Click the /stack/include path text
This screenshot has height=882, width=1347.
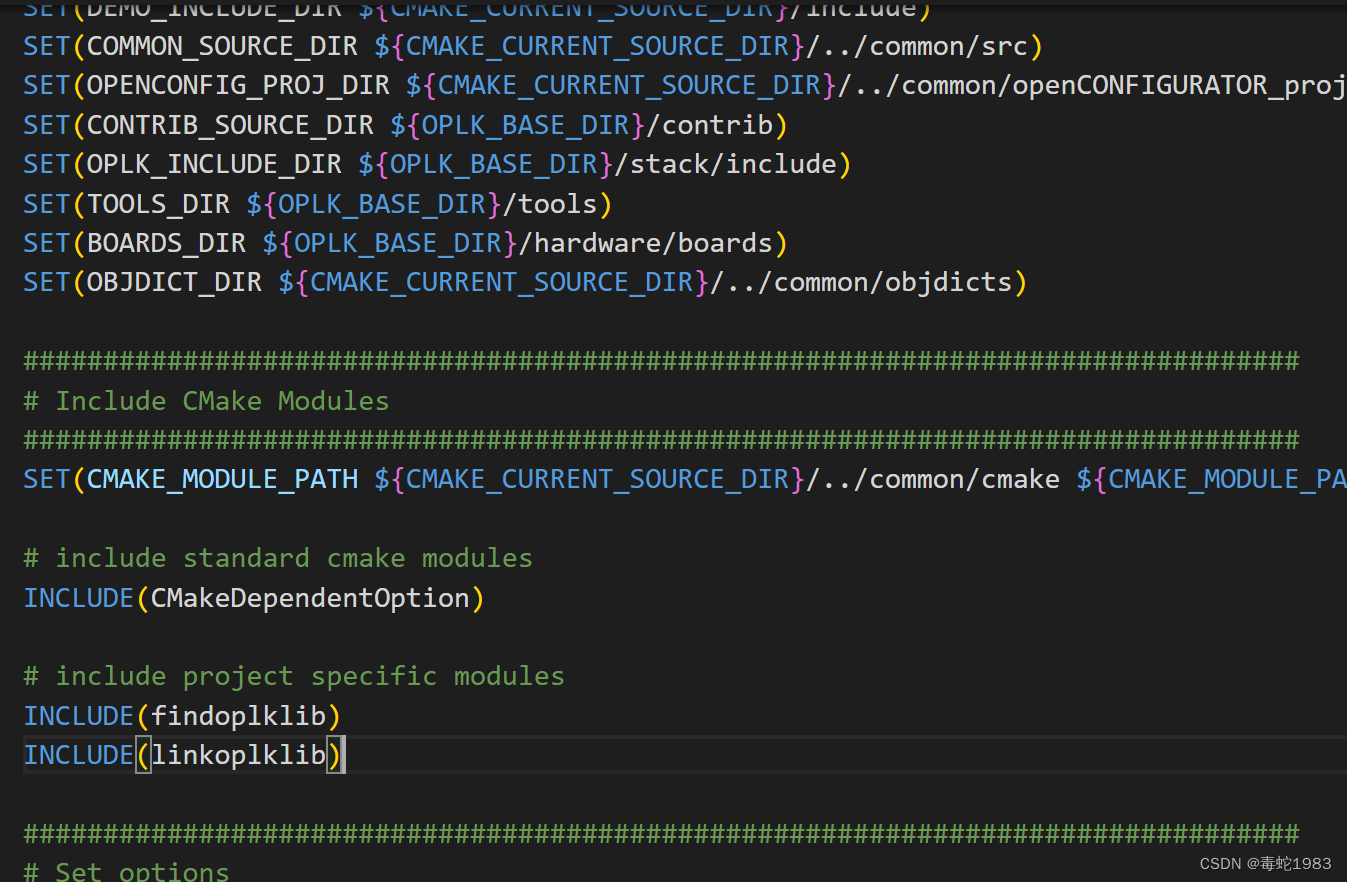pyautogui.click(x=725, y=164)
